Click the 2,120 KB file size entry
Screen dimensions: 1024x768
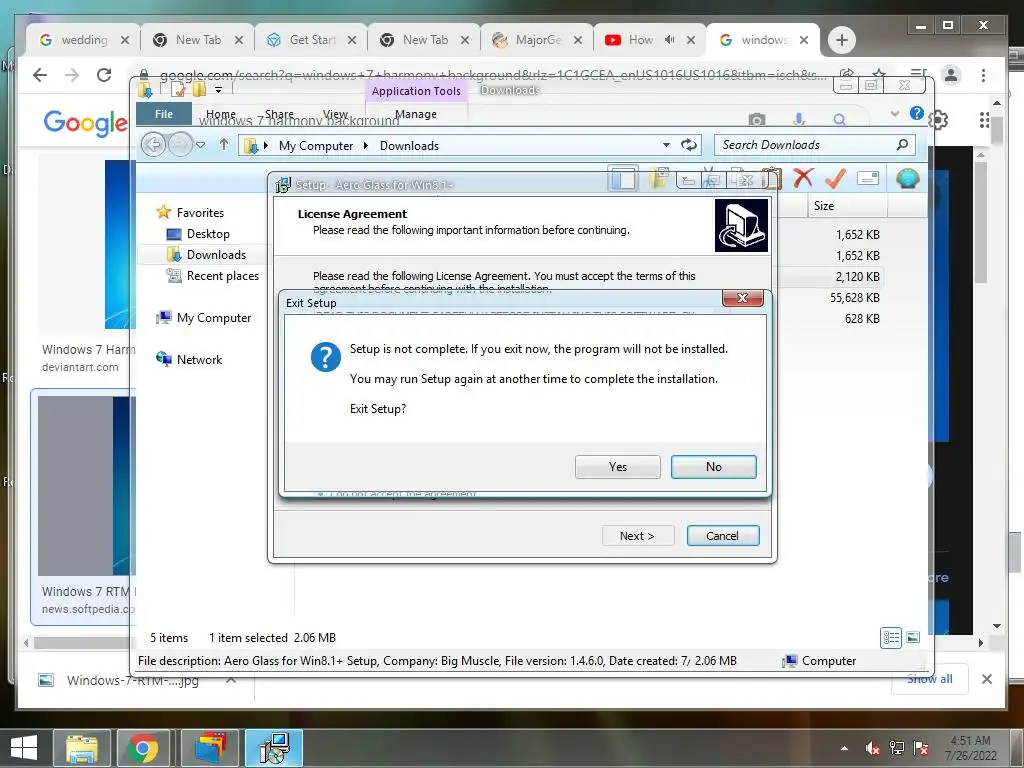point(857,277)
